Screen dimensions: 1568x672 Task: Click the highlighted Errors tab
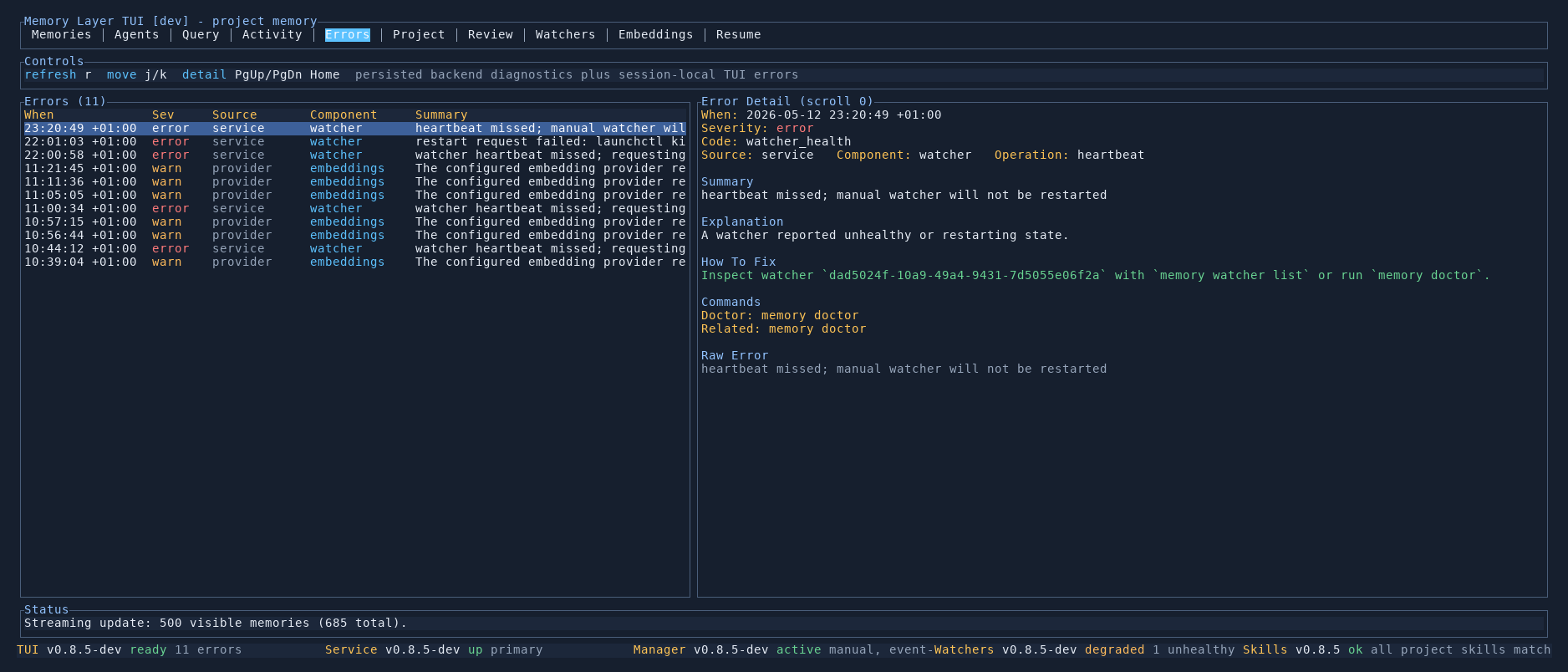pyautogui.click(x=348, y=34)
